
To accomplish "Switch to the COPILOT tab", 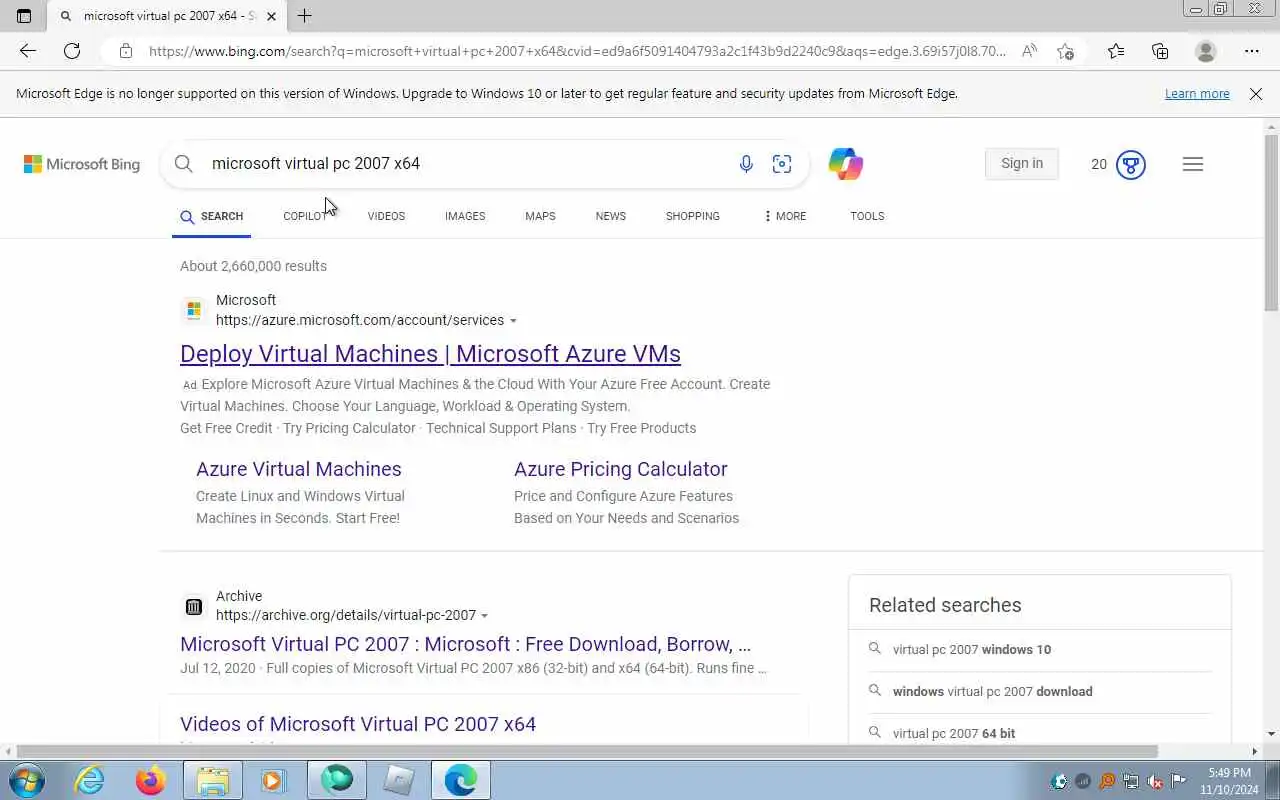I will click(x=305, y=216).
